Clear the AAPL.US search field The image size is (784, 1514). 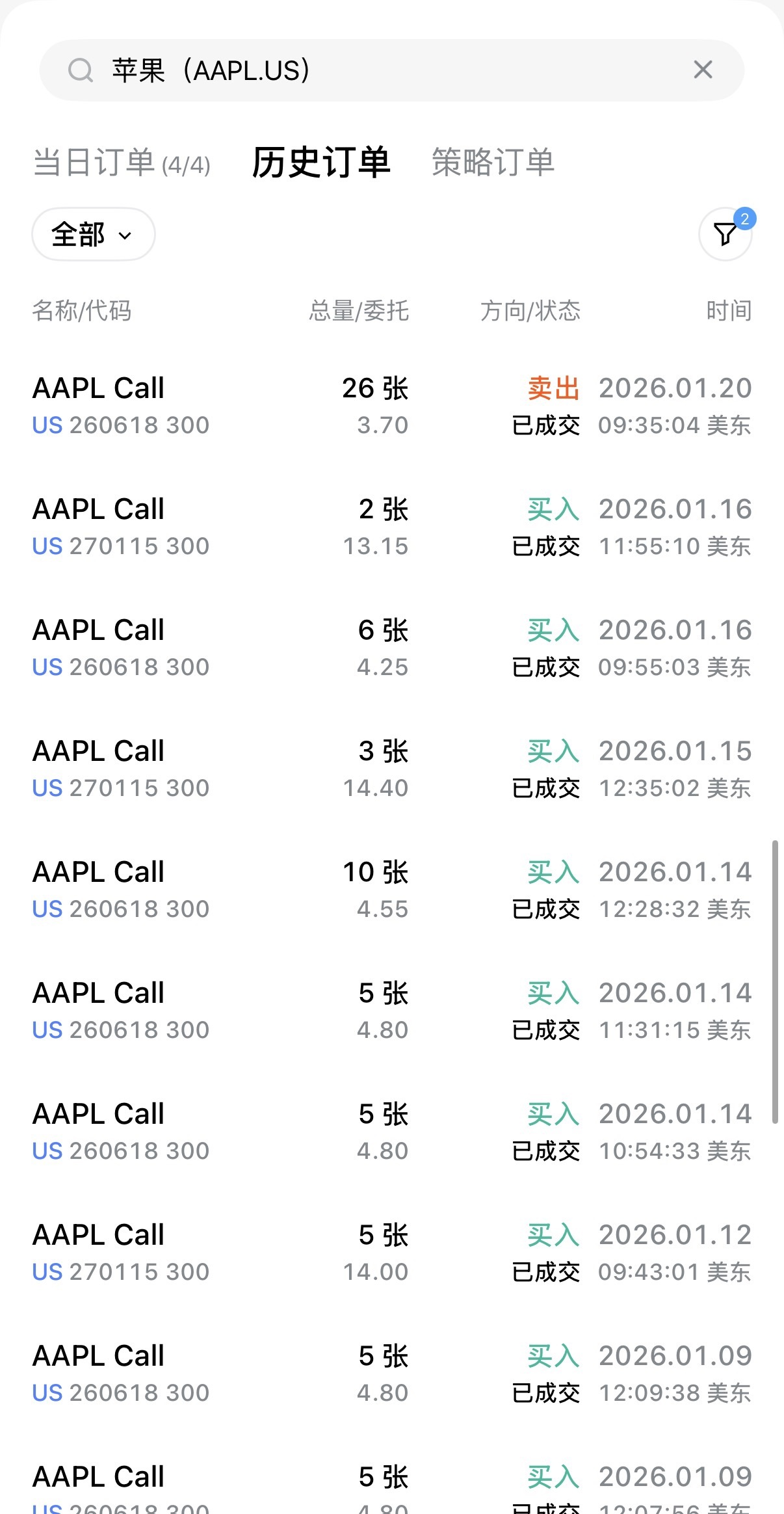703,70
